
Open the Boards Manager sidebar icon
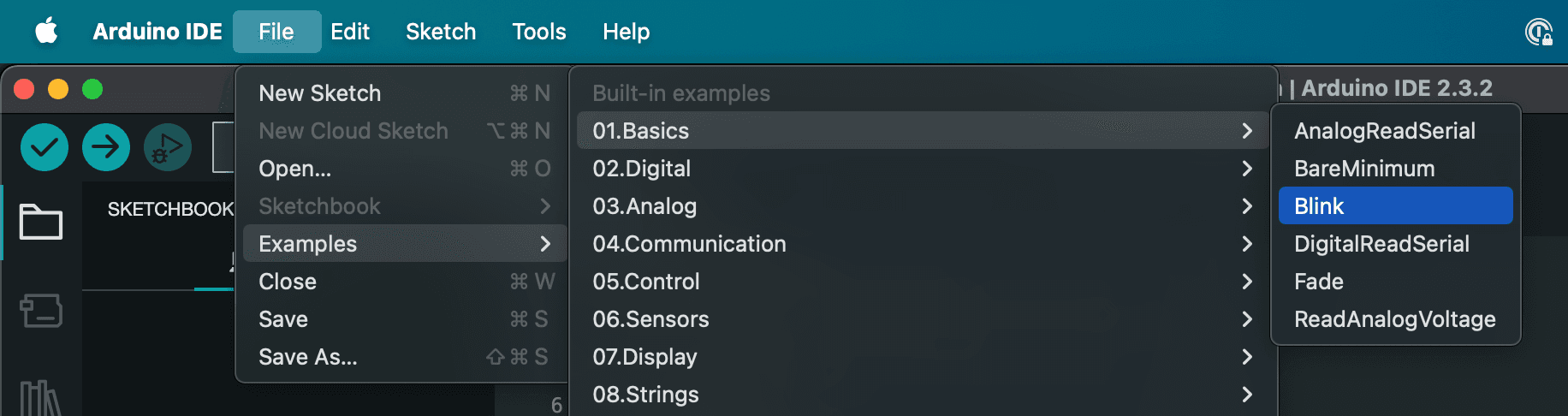41,311
